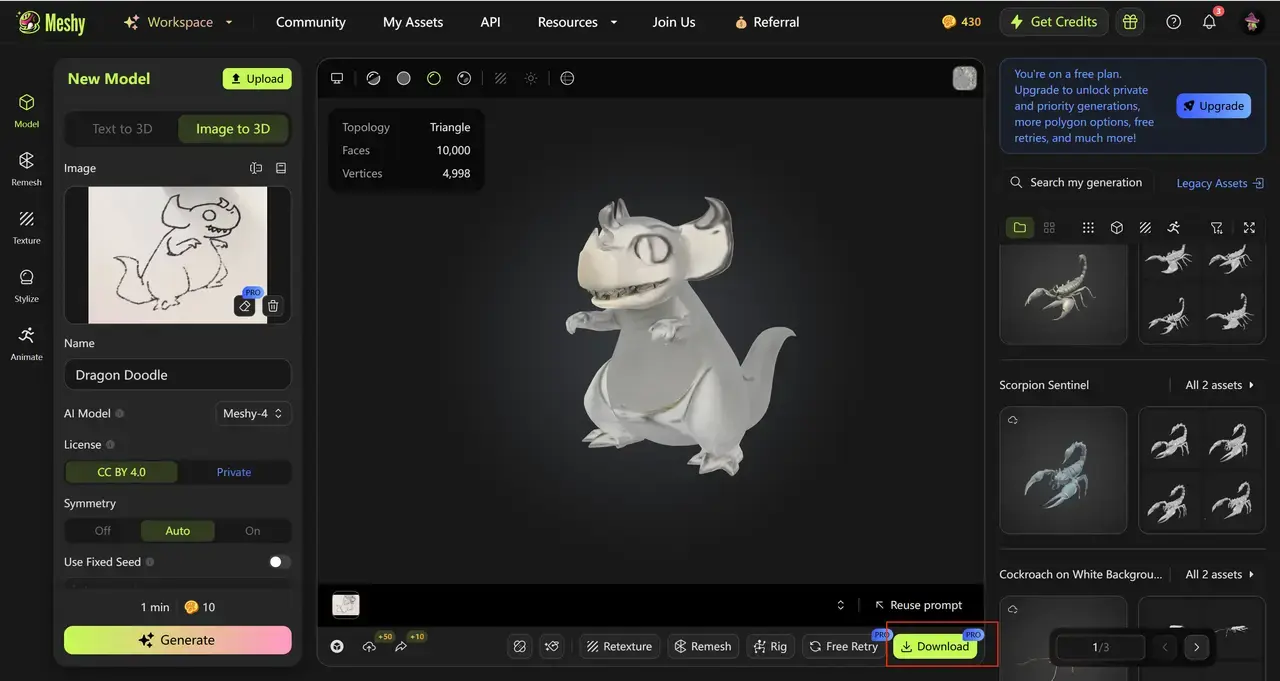Viewport: 1280px width, 681px height.
Task: Toggle the Use Fixed Seed switch
Action: coord(279,562)
